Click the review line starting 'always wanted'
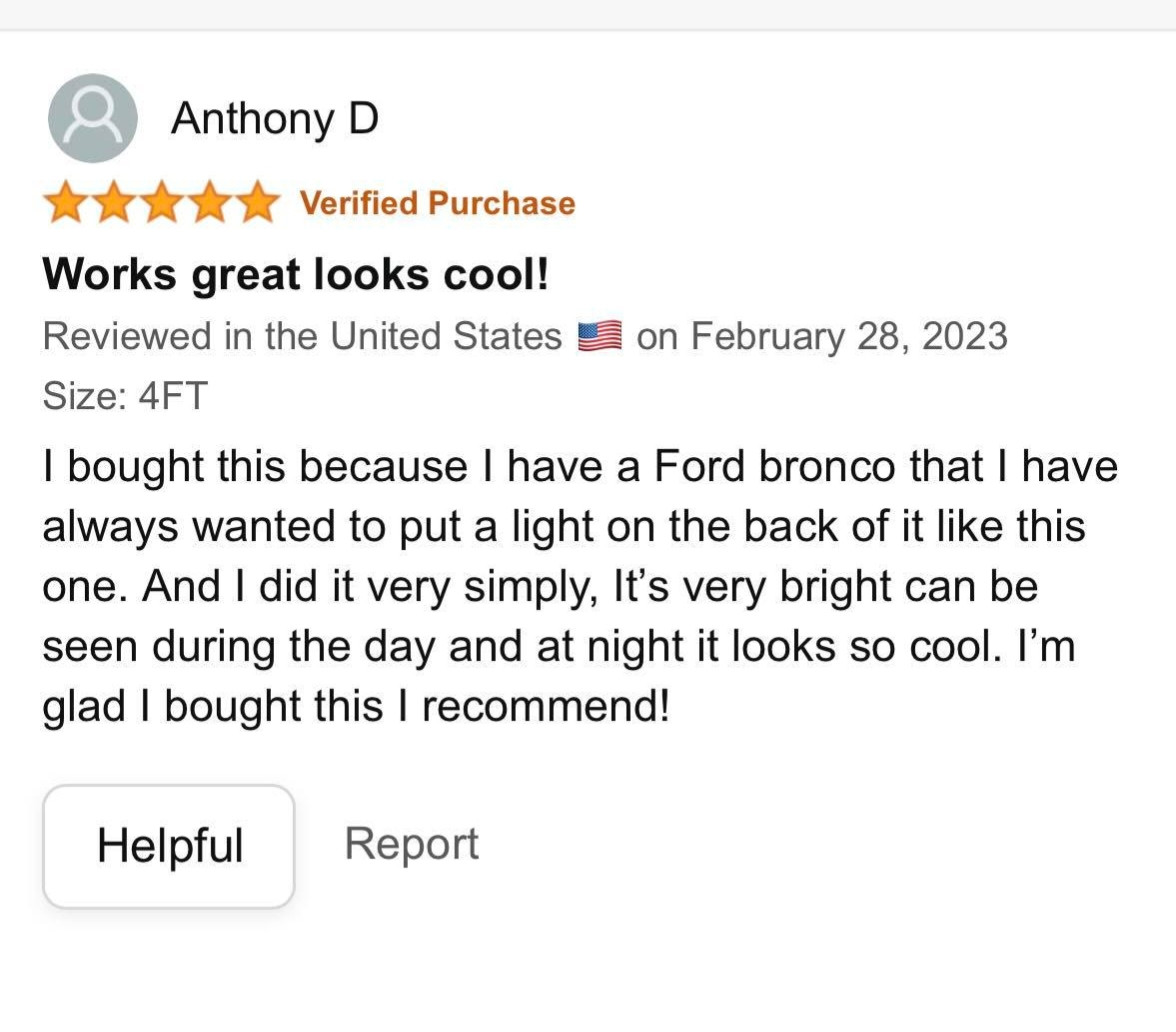1176x1032 pixels. (563, 527)
